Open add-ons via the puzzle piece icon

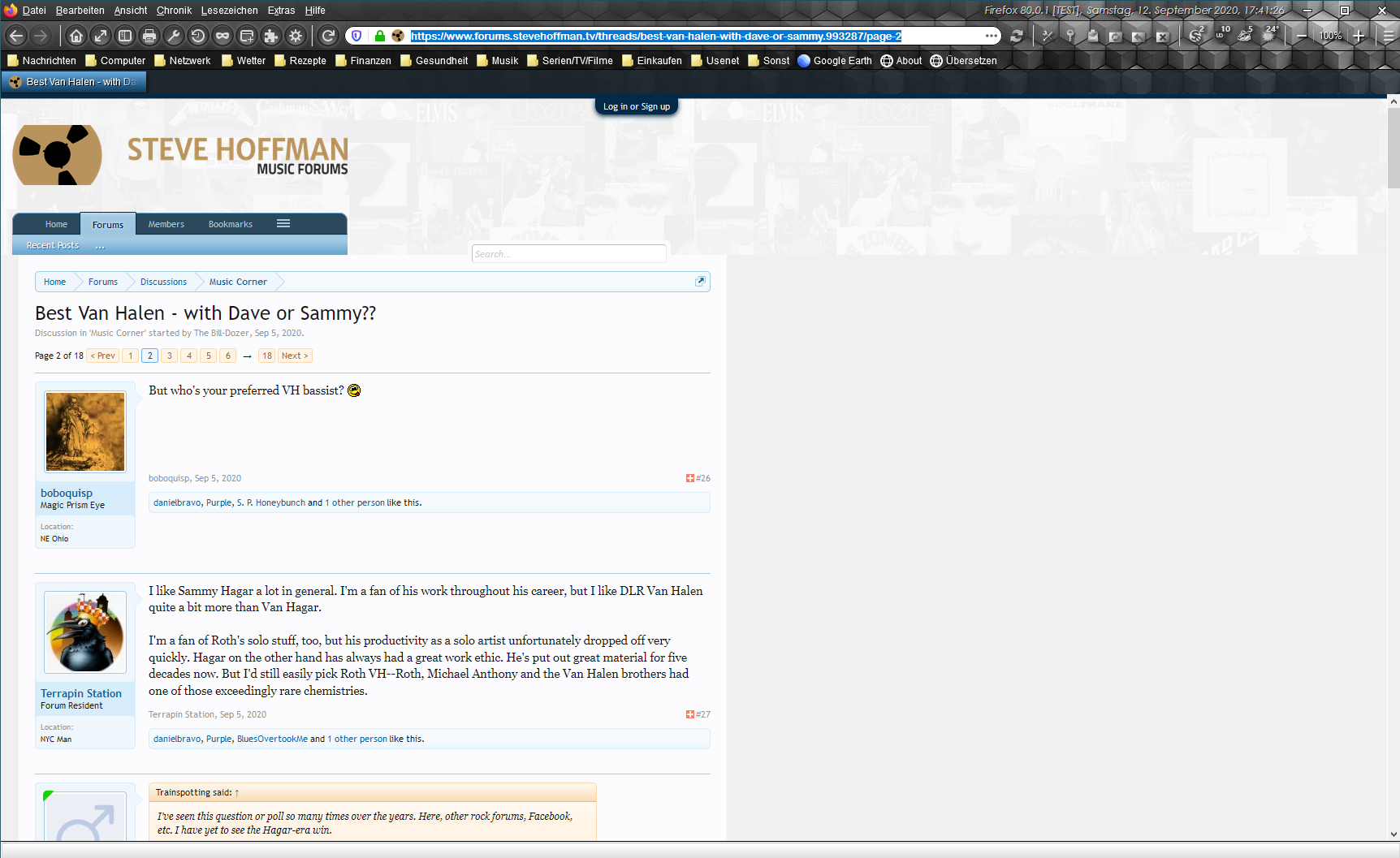271,36
